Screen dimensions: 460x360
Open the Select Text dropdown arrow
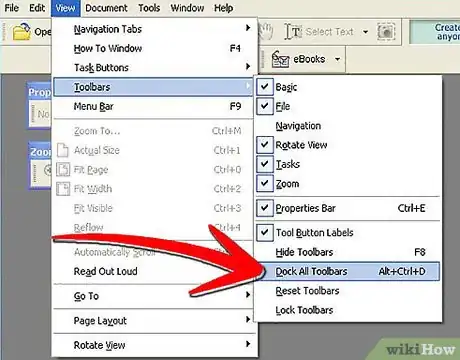pos(366,32)
